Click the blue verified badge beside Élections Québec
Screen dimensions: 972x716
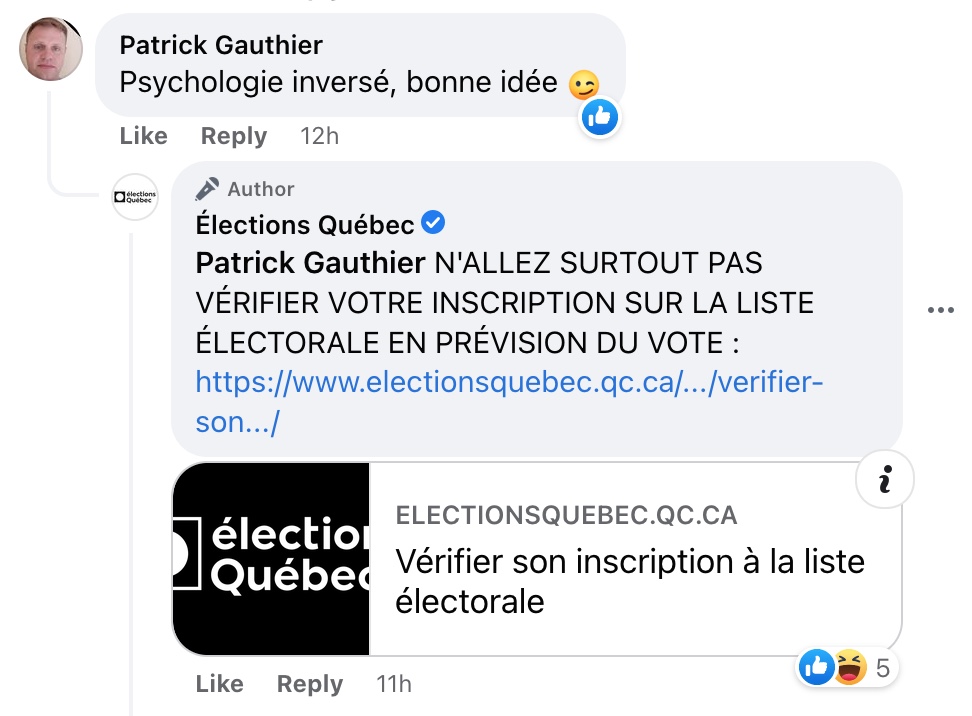pyautogui.click(x=433, y=223)
